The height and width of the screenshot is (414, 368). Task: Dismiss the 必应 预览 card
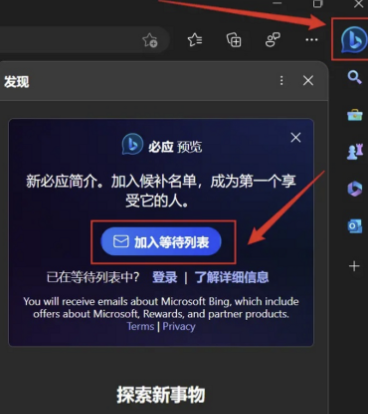(296, 137)
